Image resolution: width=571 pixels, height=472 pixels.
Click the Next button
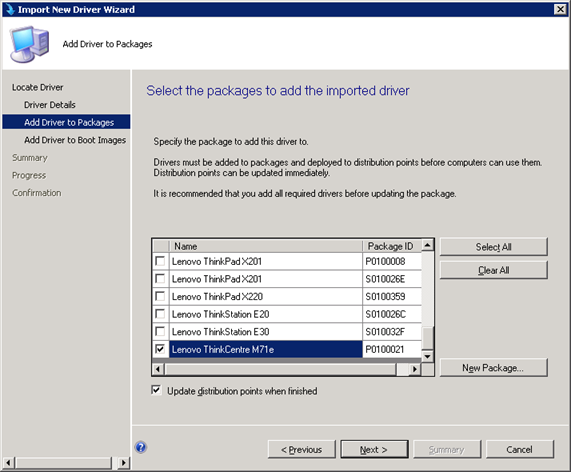click(x=374, y=450)
